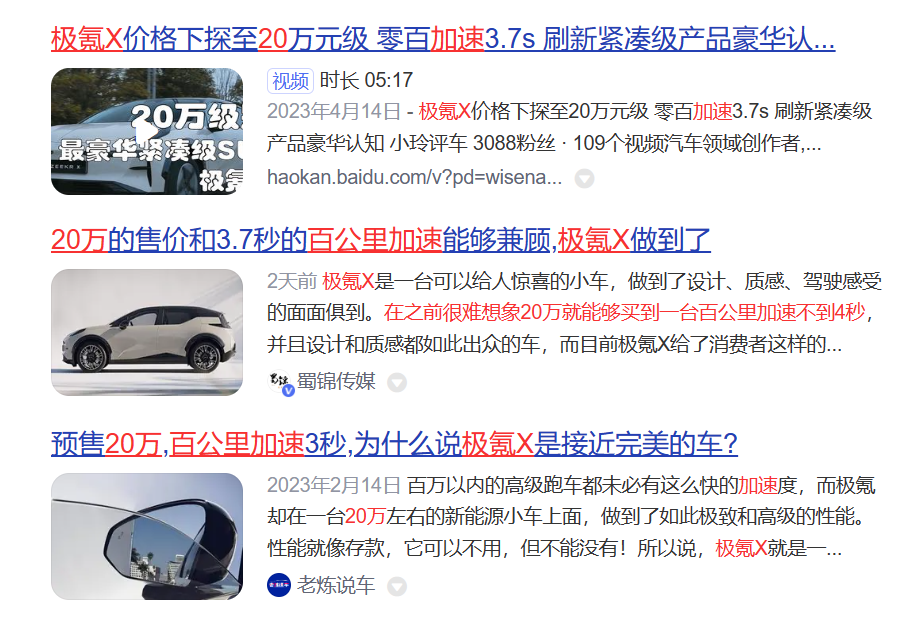Click the 老炼说车 blue avatar icon
The height and width of the screenshot is (618, 913).
[x=279, y=585]
